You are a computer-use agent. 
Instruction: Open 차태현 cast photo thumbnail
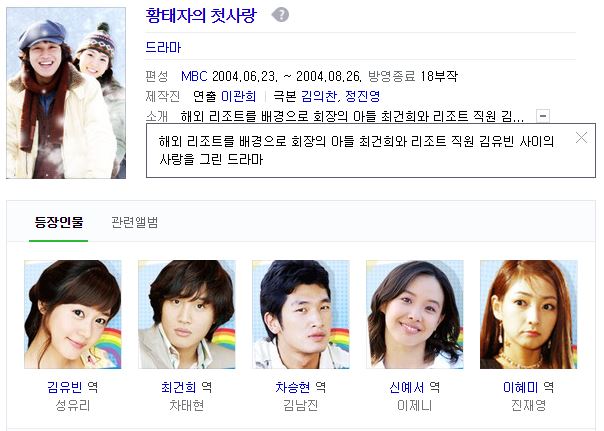[187, 314]
